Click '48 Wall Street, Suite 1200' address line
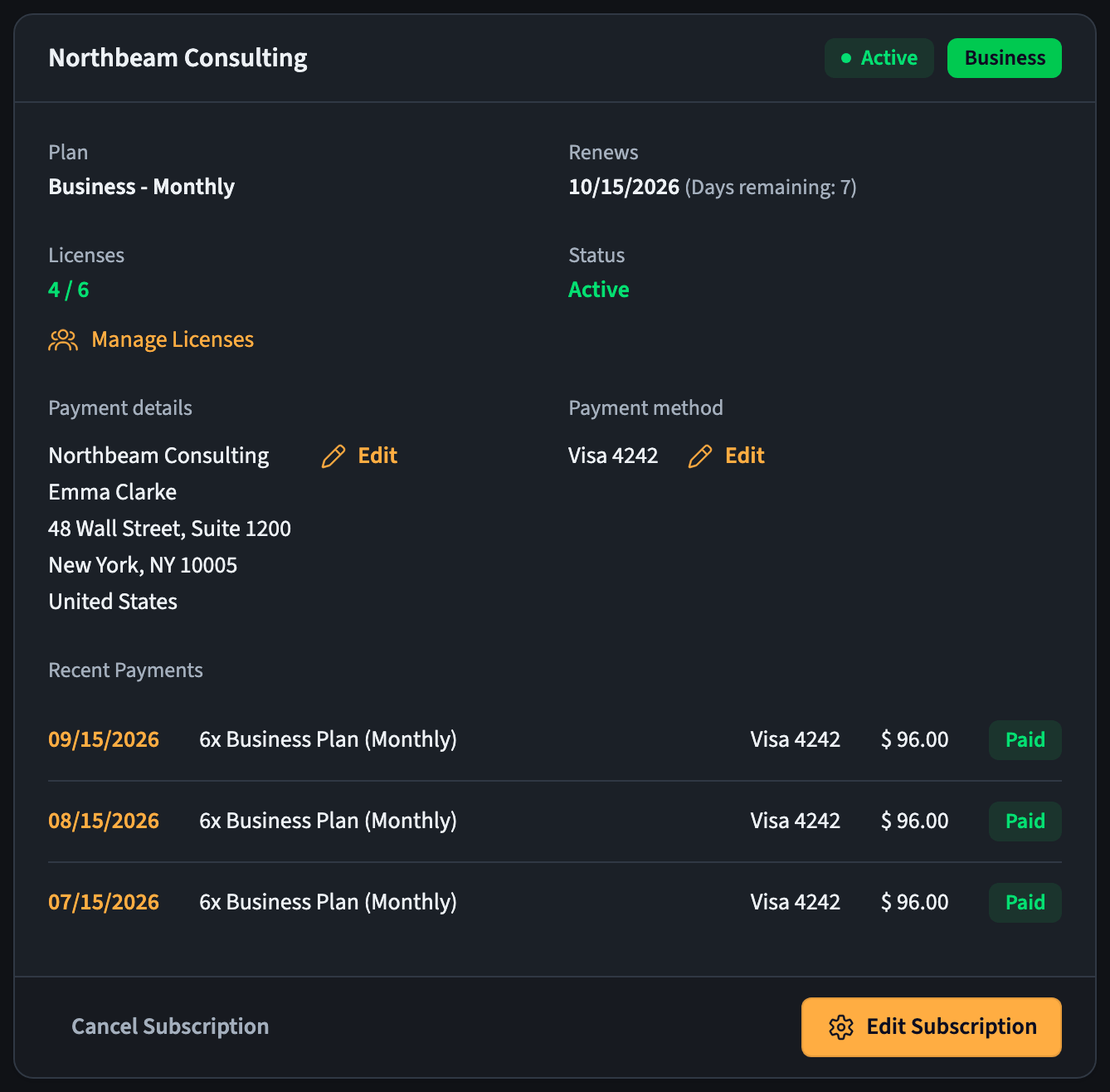Screen dimensions: 1110x1092 (x=170, y=529)
